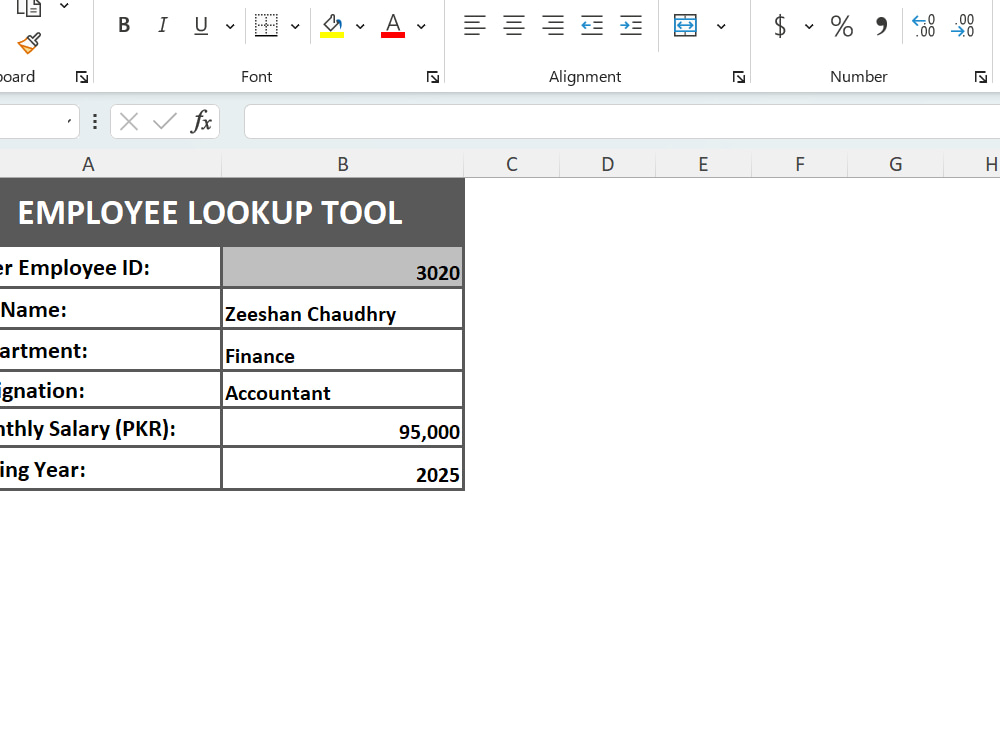Apply Accounting Number Format dollar icon

point(779,26)
